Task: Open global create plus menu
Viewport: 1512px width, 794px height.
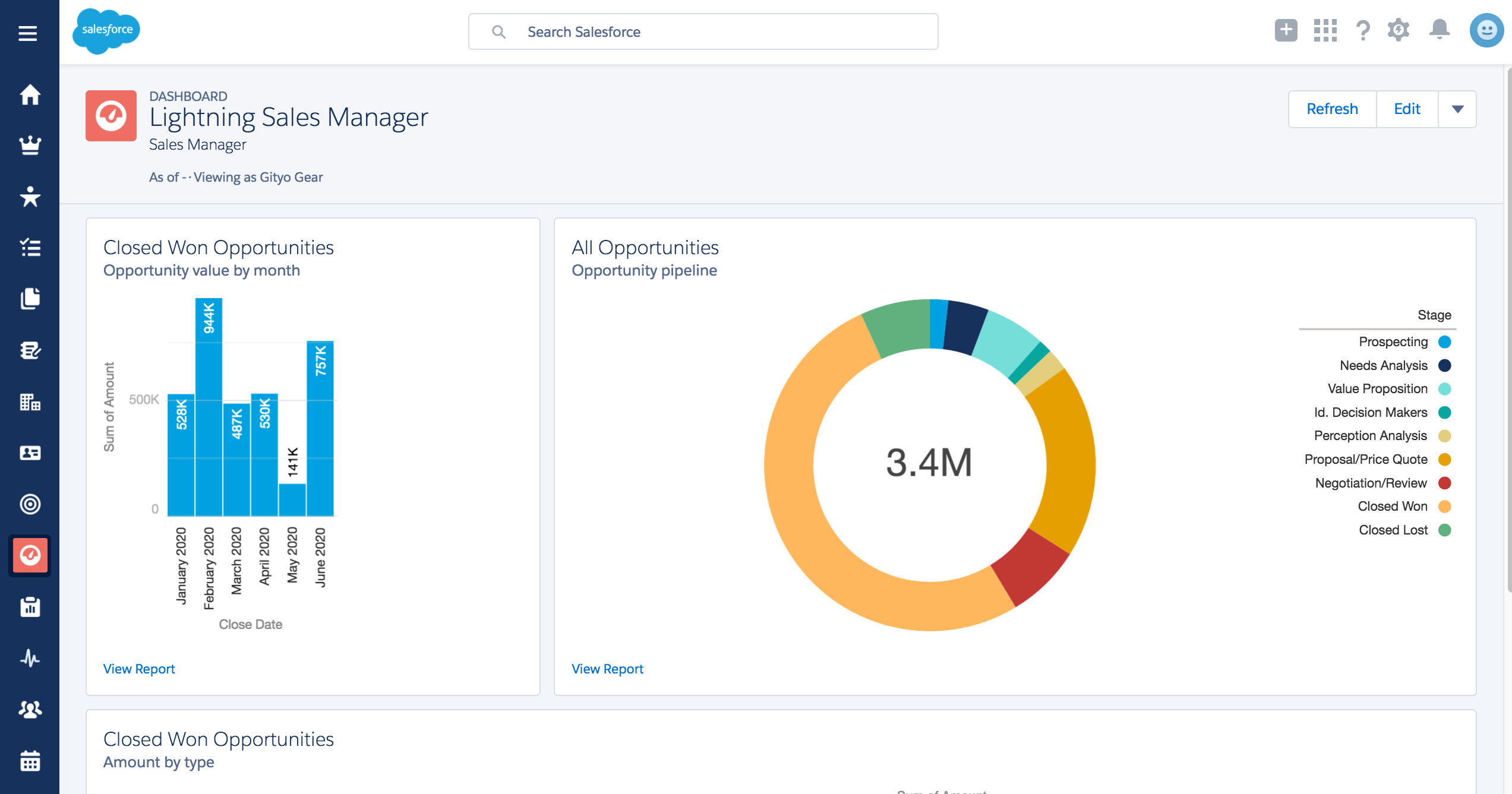Action: pyautogui.click(x=1286, y=30)
